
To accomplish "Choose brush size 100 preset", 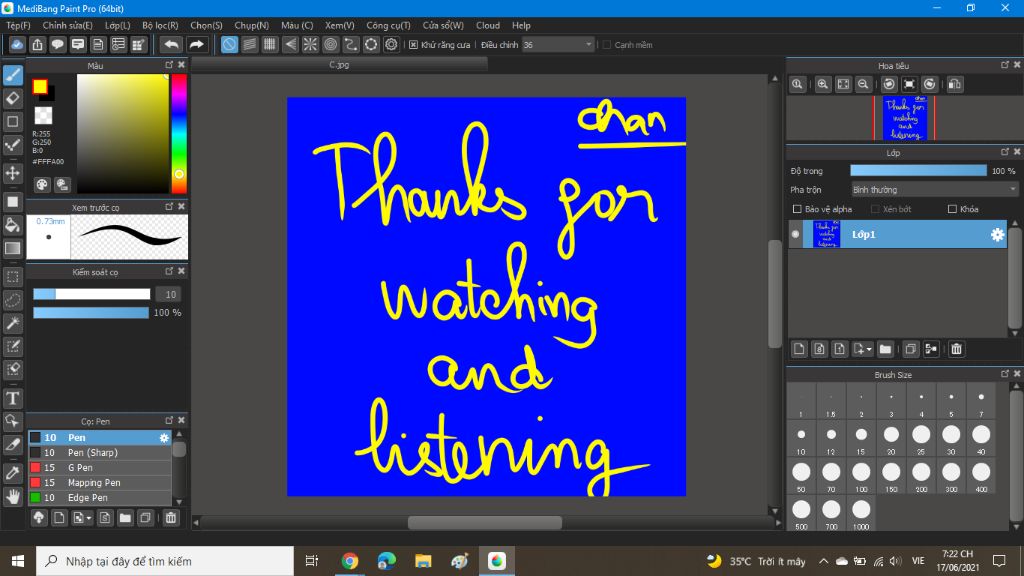I will tap(861, 476).
